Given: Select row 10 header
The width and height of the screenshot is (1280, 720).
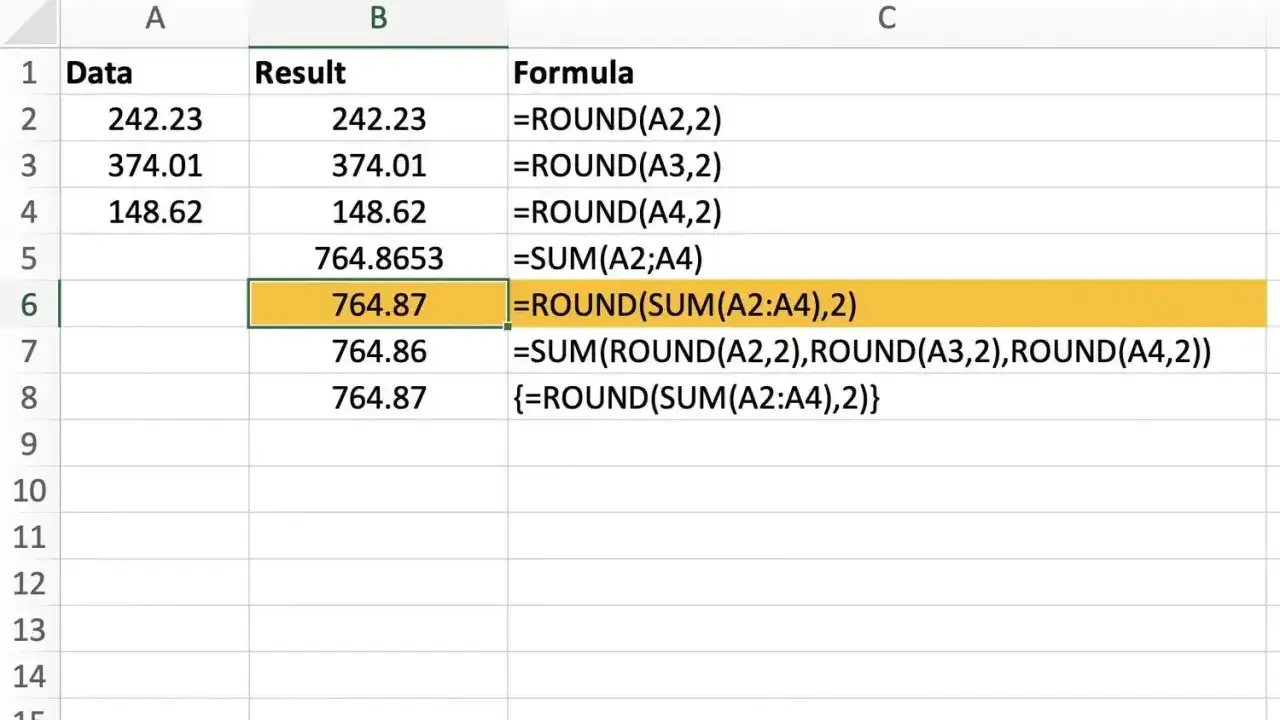Looking at the screenshot, I should (x=29, y=491).
